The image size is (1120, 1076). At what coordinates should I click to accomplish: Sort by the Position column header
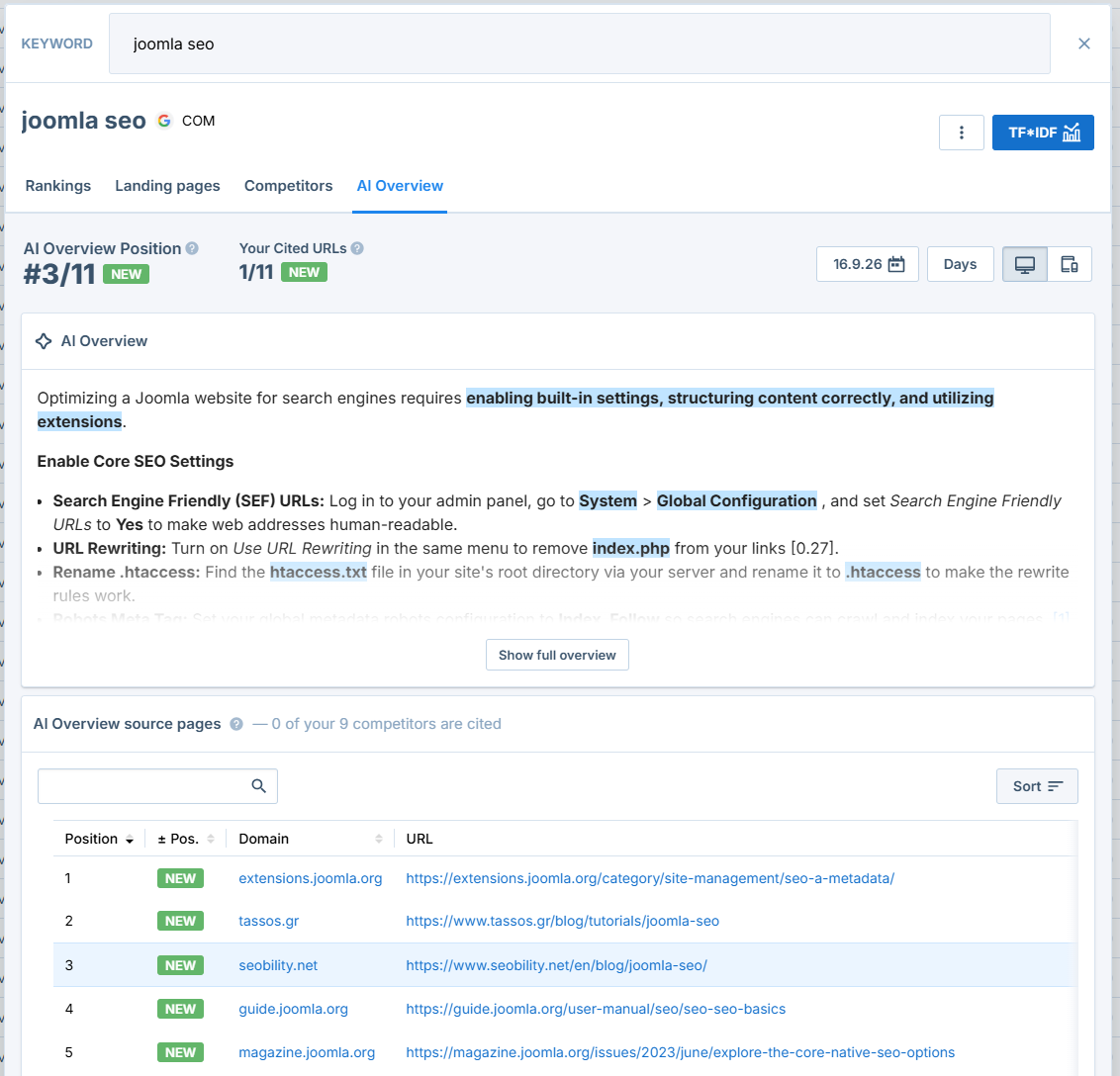click(99, 839)
